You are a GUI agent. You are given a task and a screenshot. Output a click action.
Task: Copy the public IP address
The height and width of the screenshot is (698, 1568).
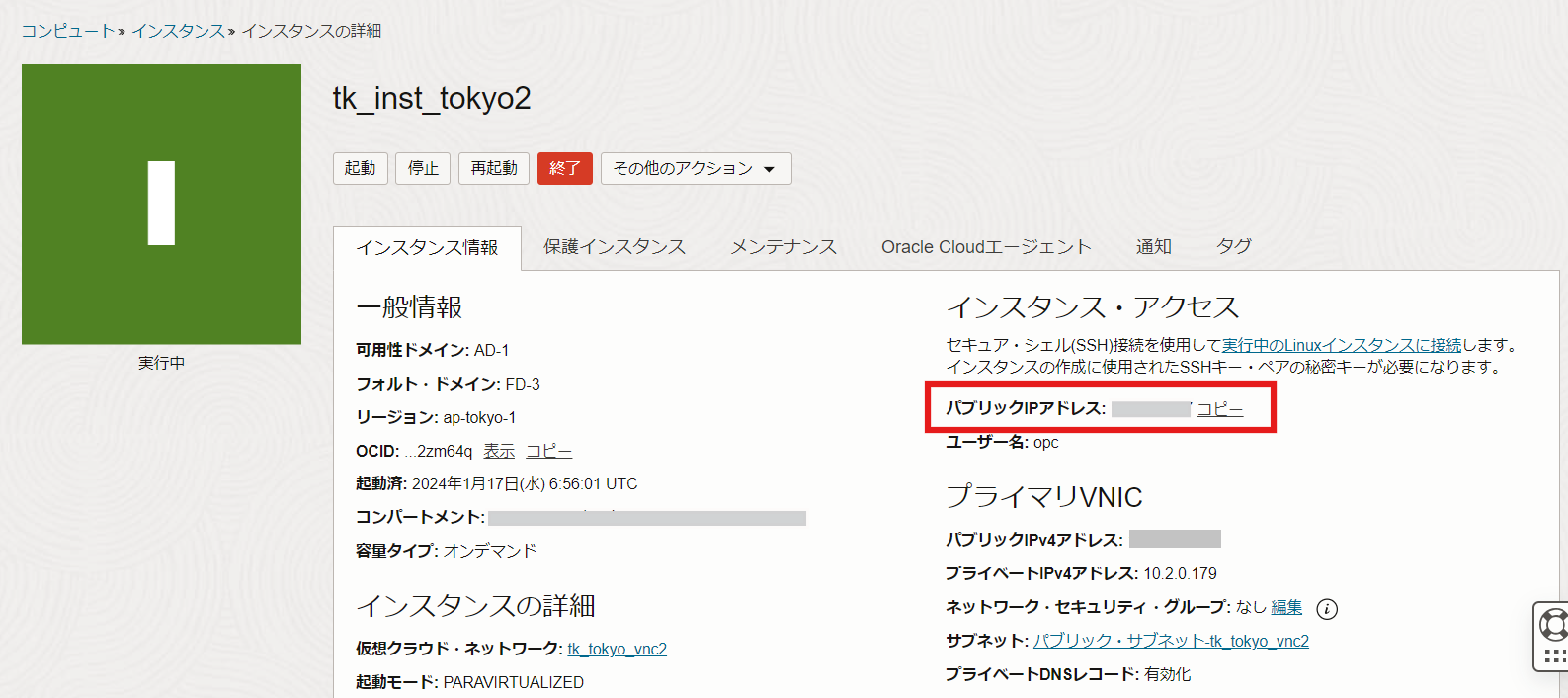[1220, 408]
